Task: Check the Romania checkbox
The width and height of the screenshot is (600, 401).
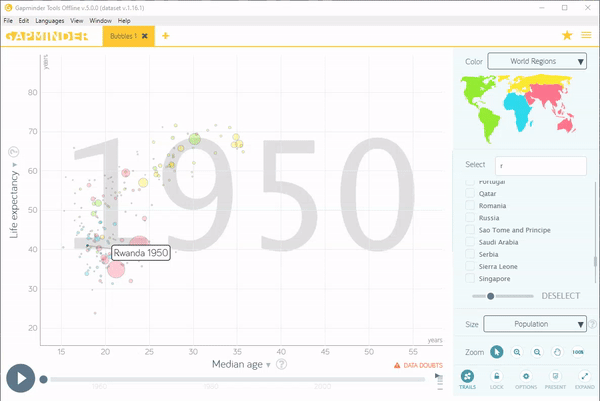Action: coord(470,205)
